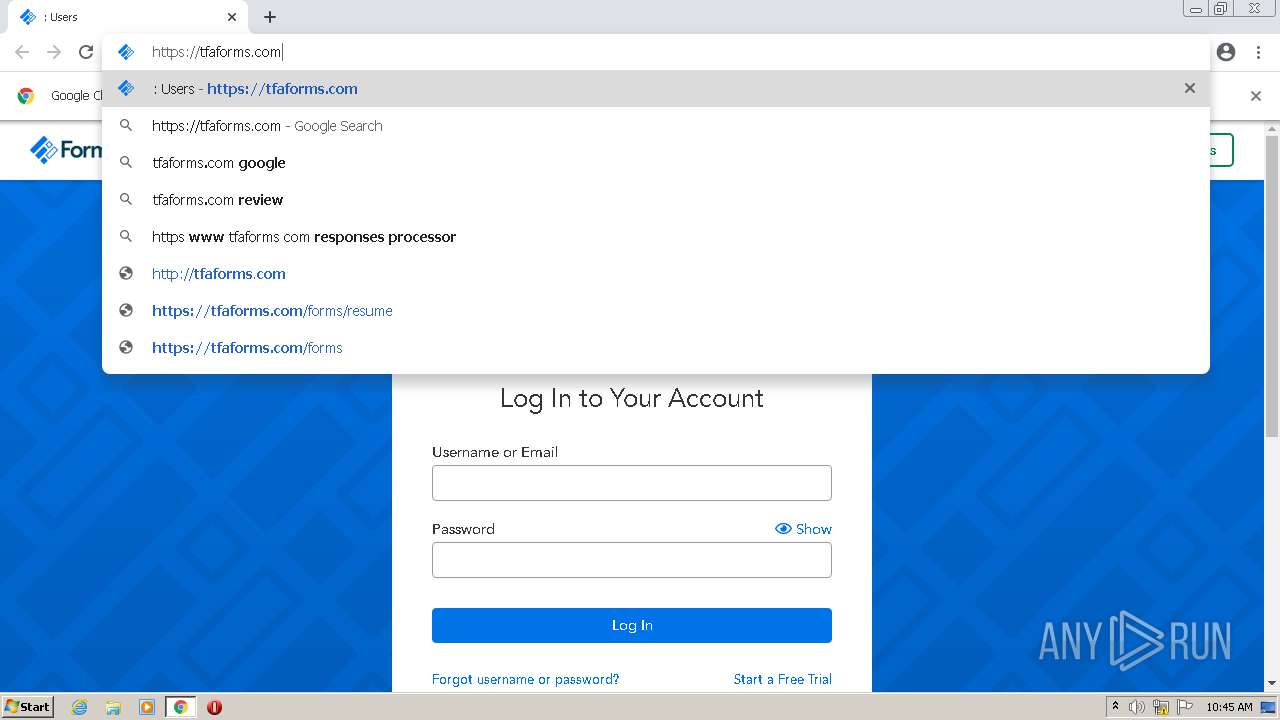The width and height of the screenshot is (1280, 720).
Task: Click the page vertical scrollbar
Action: (1272, 286)
